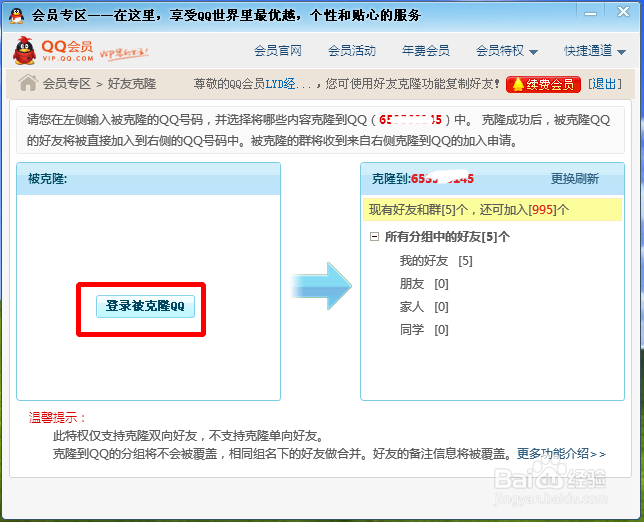
Task: Minimize the QQ member window
Action: 590,13
